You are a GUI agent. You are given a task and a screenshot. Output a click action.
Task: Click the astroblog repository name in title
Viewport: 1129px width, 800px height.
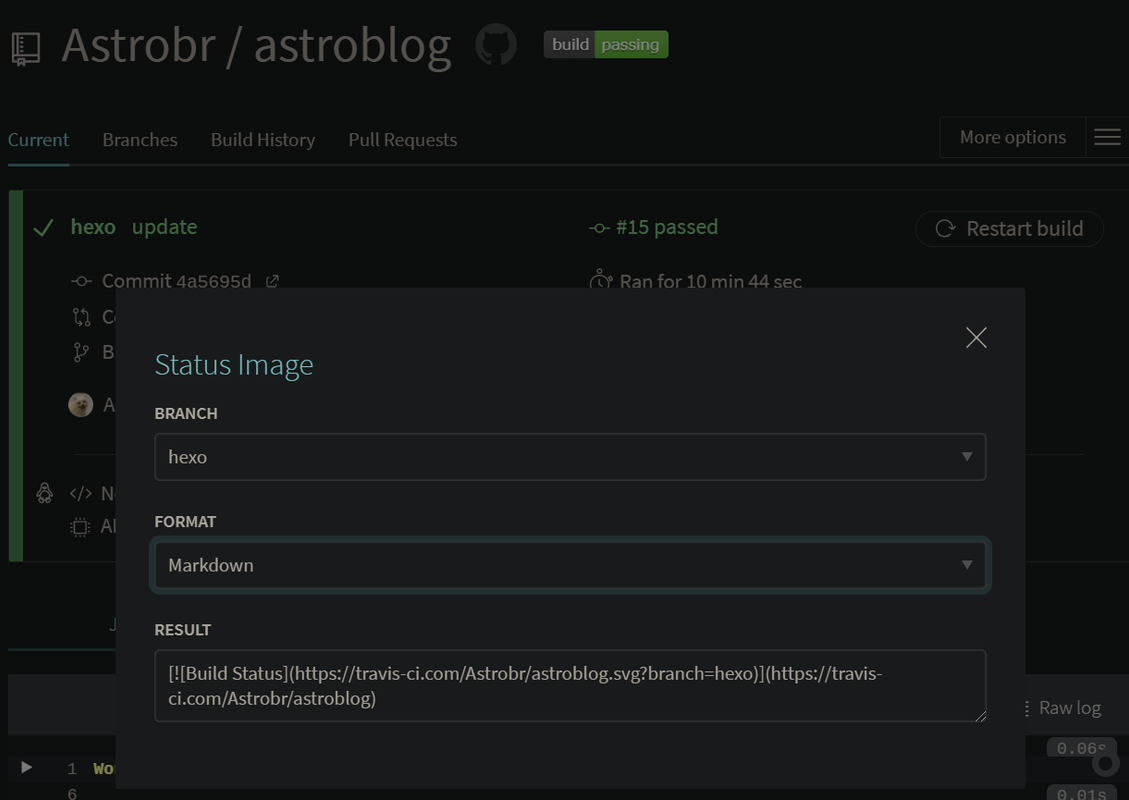(x=352, y=46)
